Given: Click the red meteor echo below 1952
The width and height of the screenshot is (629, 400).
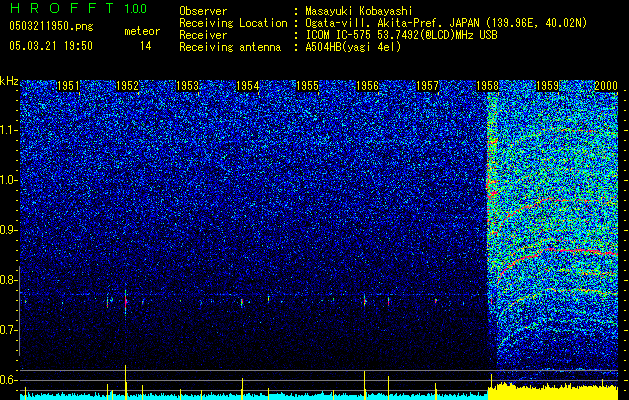Looking at the screenshot, I should 126,302.
